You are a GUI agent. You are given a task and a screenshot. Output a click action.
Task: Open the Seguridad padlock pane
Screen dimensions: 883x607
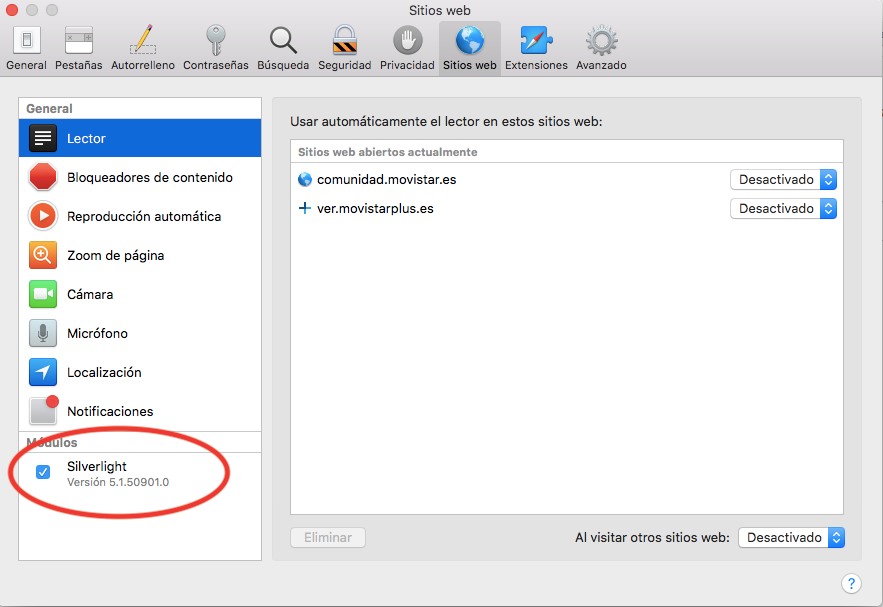click(x=344, y=48)
